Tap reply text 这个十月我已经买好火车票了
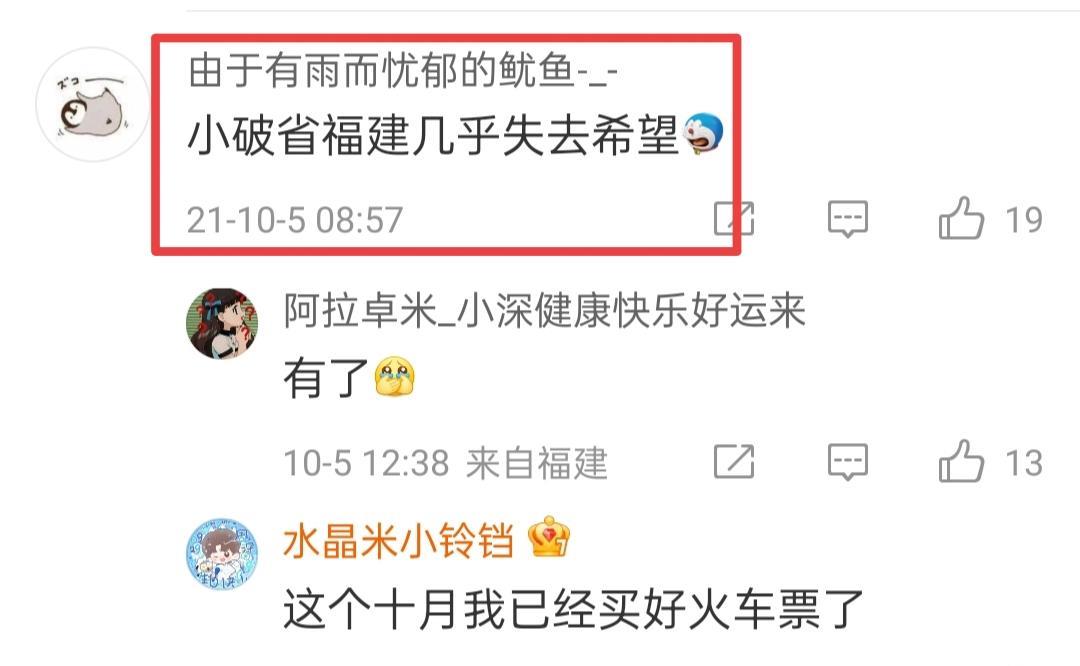The width and height of the screenshot is (1080, 666). (574, 609)
